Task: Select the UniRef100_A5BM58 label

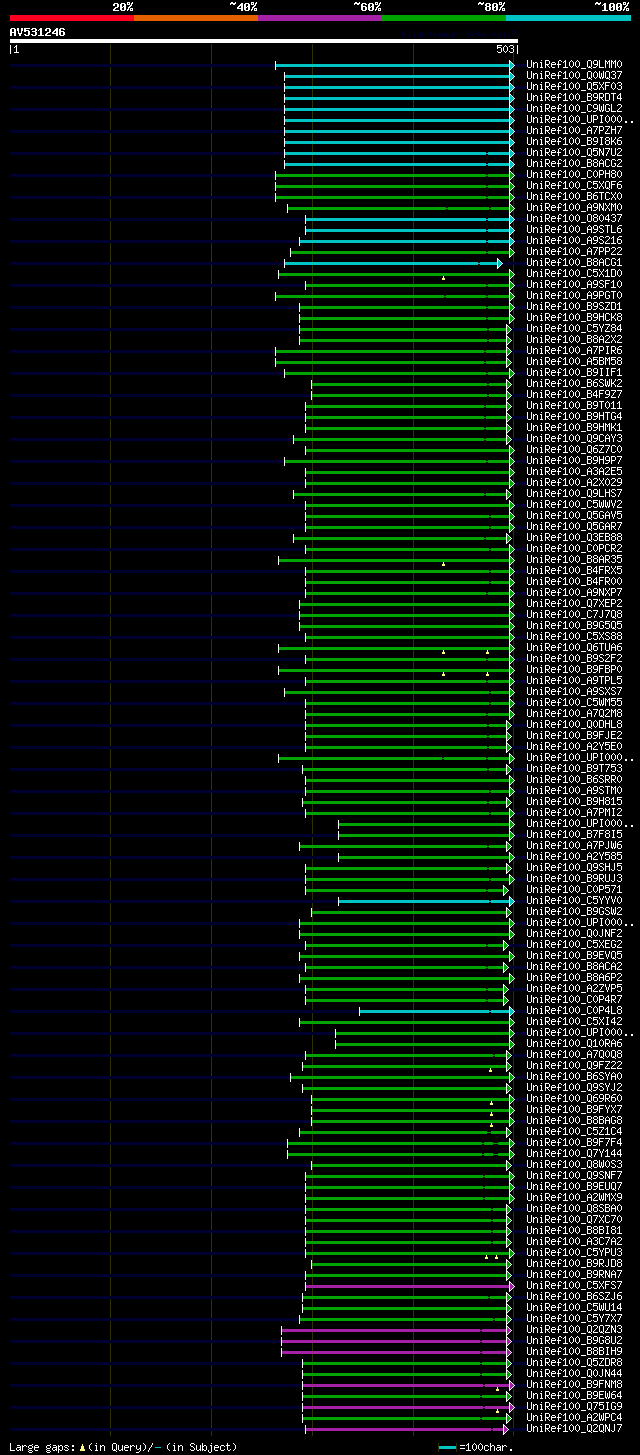Action: click(574, 361)
